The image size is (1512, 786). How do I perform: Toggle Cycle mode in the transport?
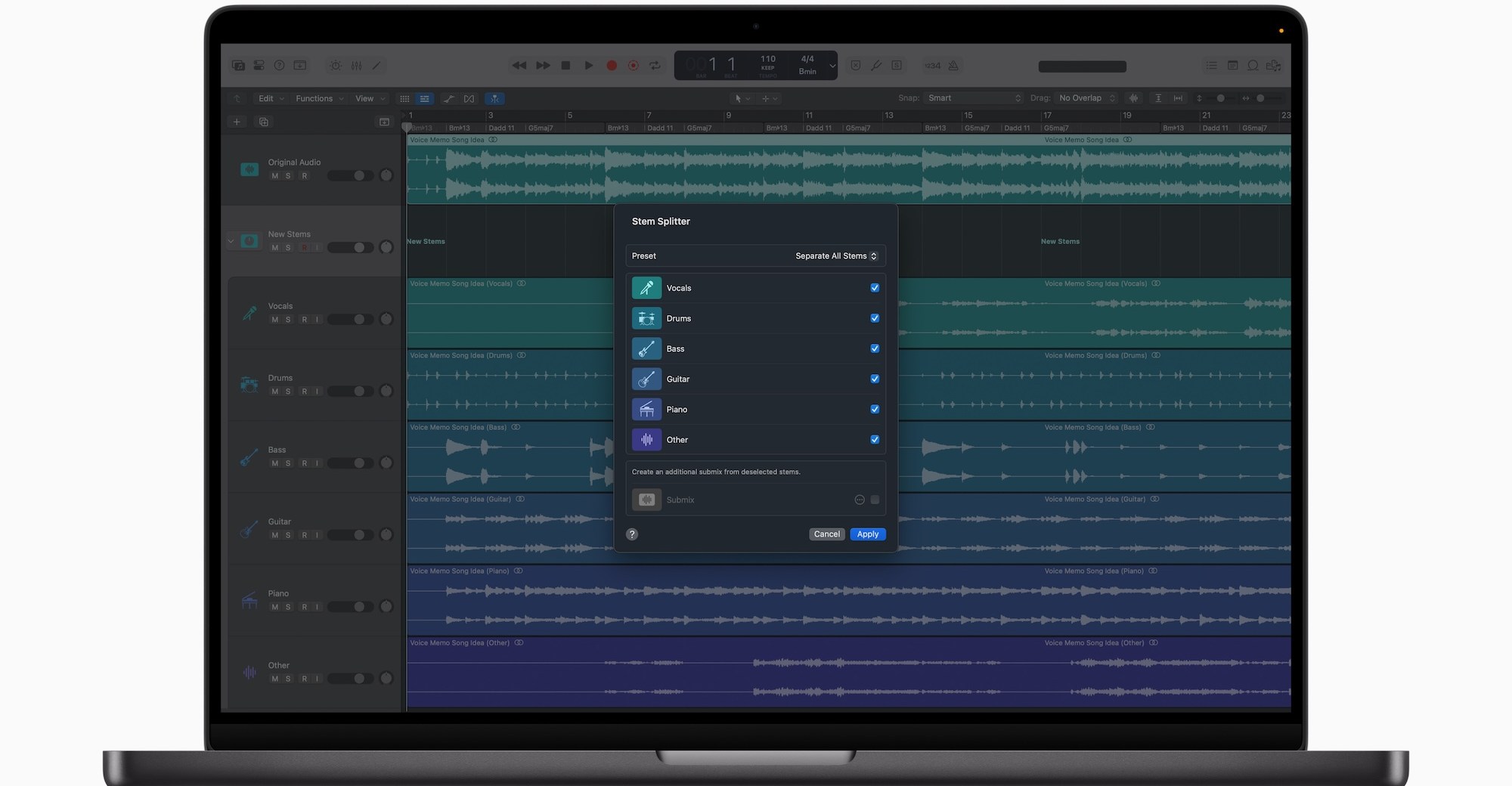click(655, 66)
